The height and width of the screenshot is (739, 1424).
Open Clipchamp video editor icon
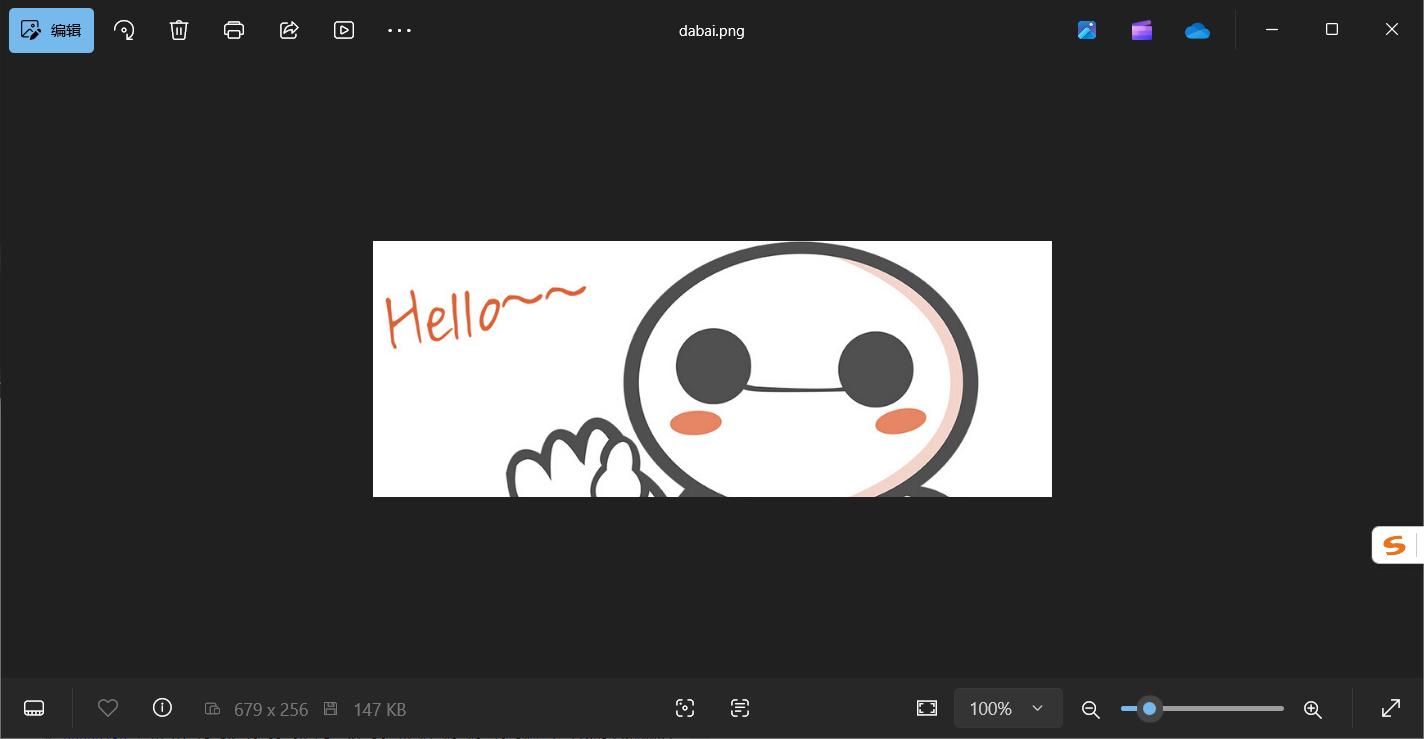click(1142, 30)
